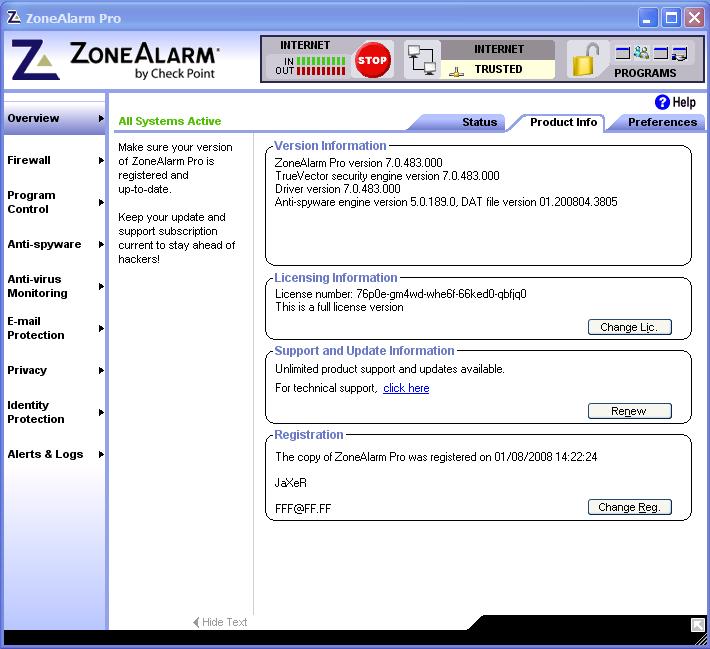Screen dimensions: 710x649
Task: Click the first program icon above PROGRAMS
Action: click(621, 54)
